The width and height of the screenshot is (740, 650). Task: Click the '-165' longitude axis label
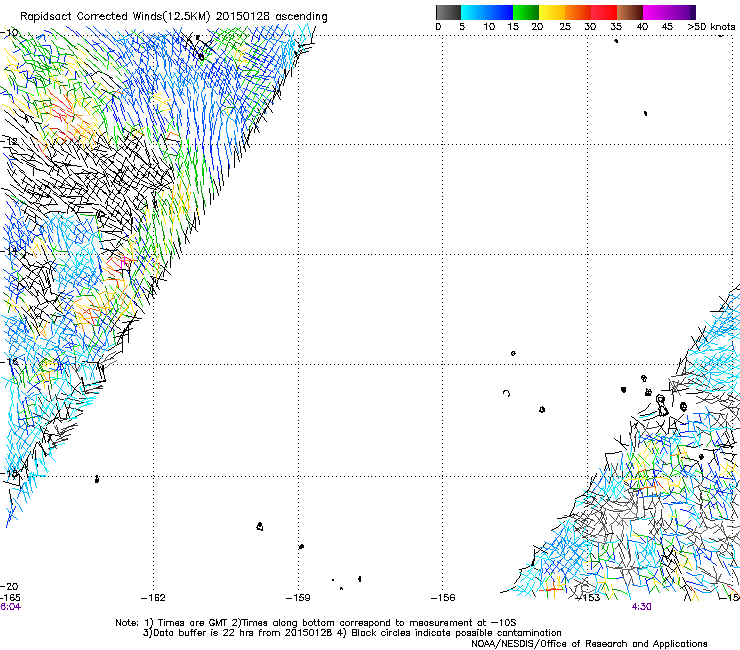pyautogui.click(x=10, y=598)
